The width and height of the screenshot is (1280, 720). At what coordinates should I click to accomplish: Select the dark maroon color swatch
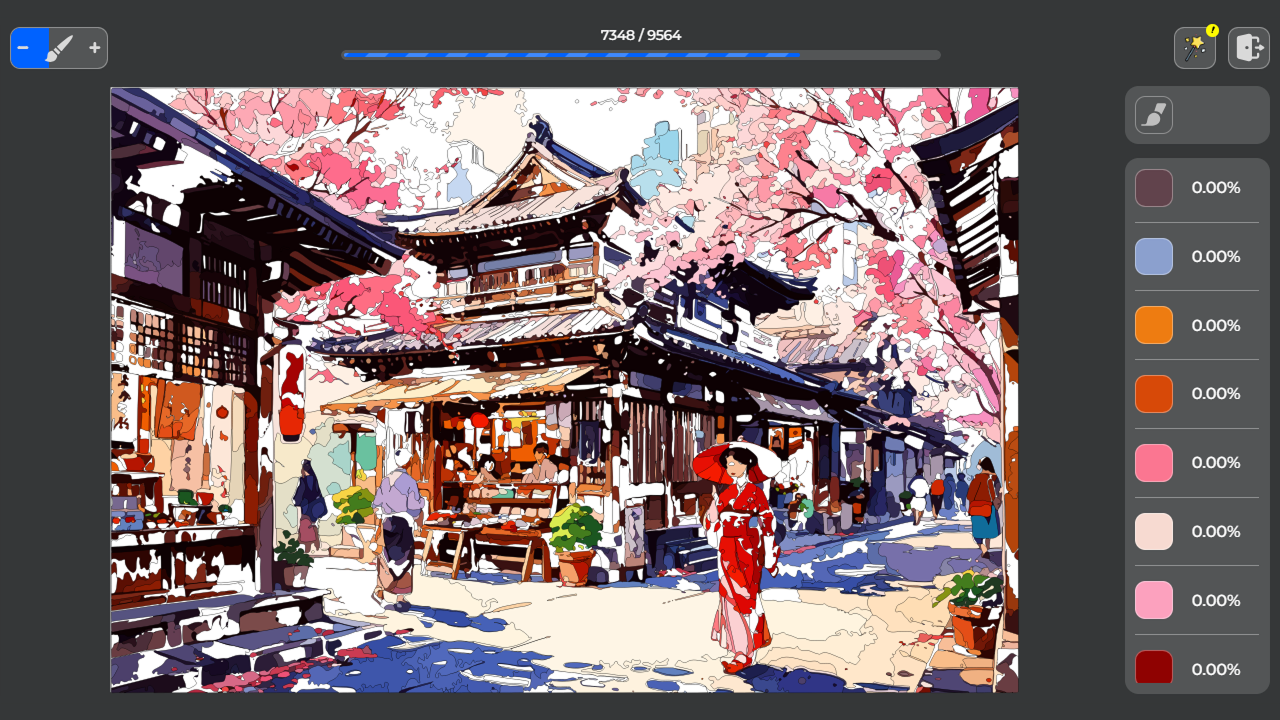1153,187
